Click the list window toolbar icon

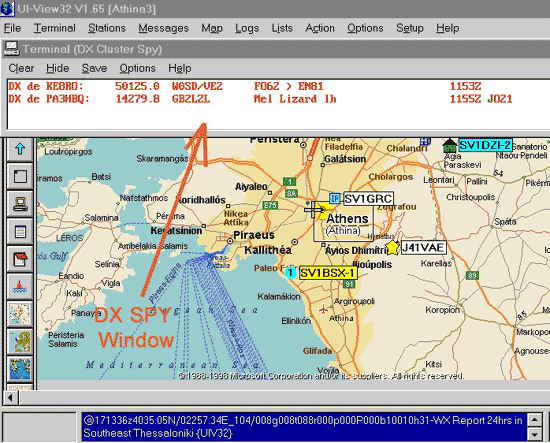click(x=20, y=231)
